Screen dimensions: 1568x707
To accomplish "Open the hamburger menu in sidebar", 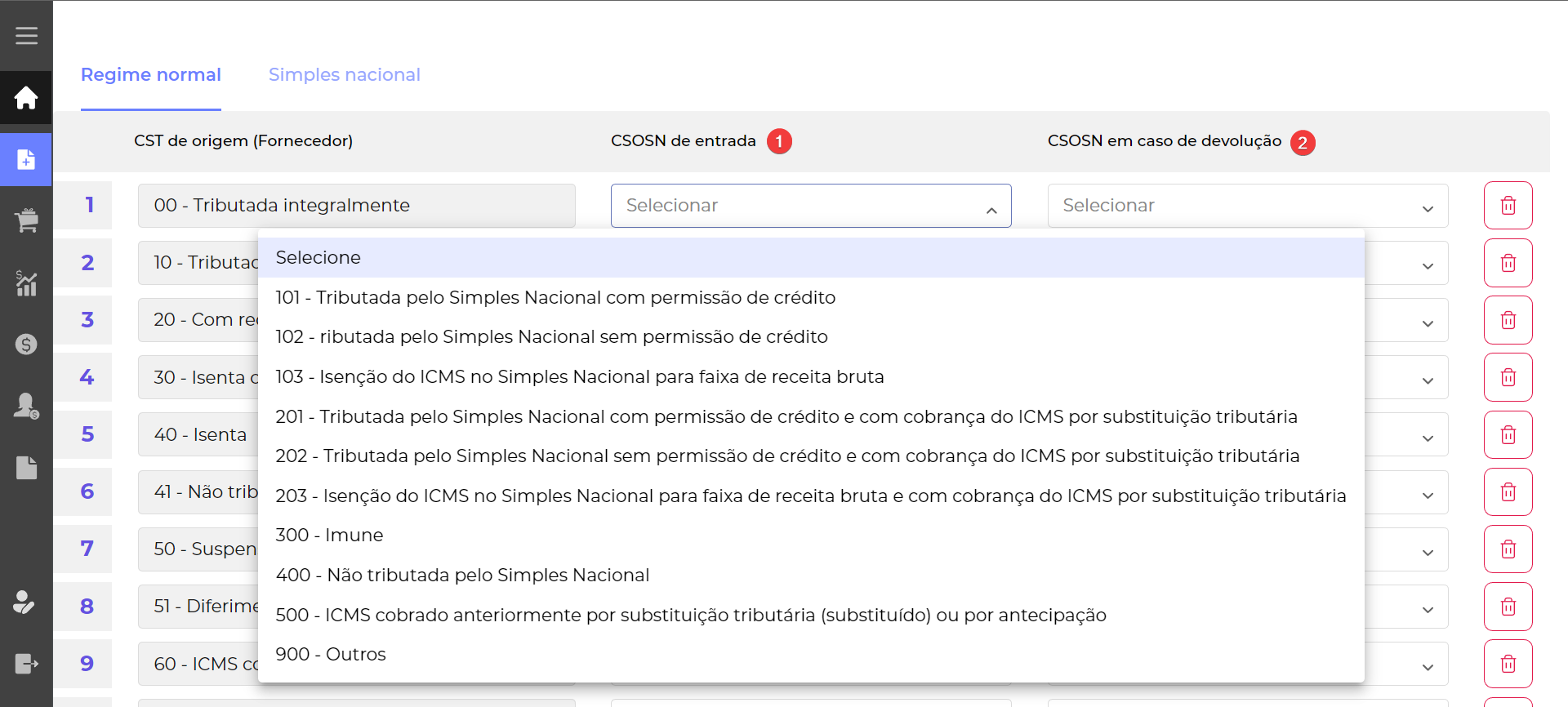I will click(x=26, y=36).
